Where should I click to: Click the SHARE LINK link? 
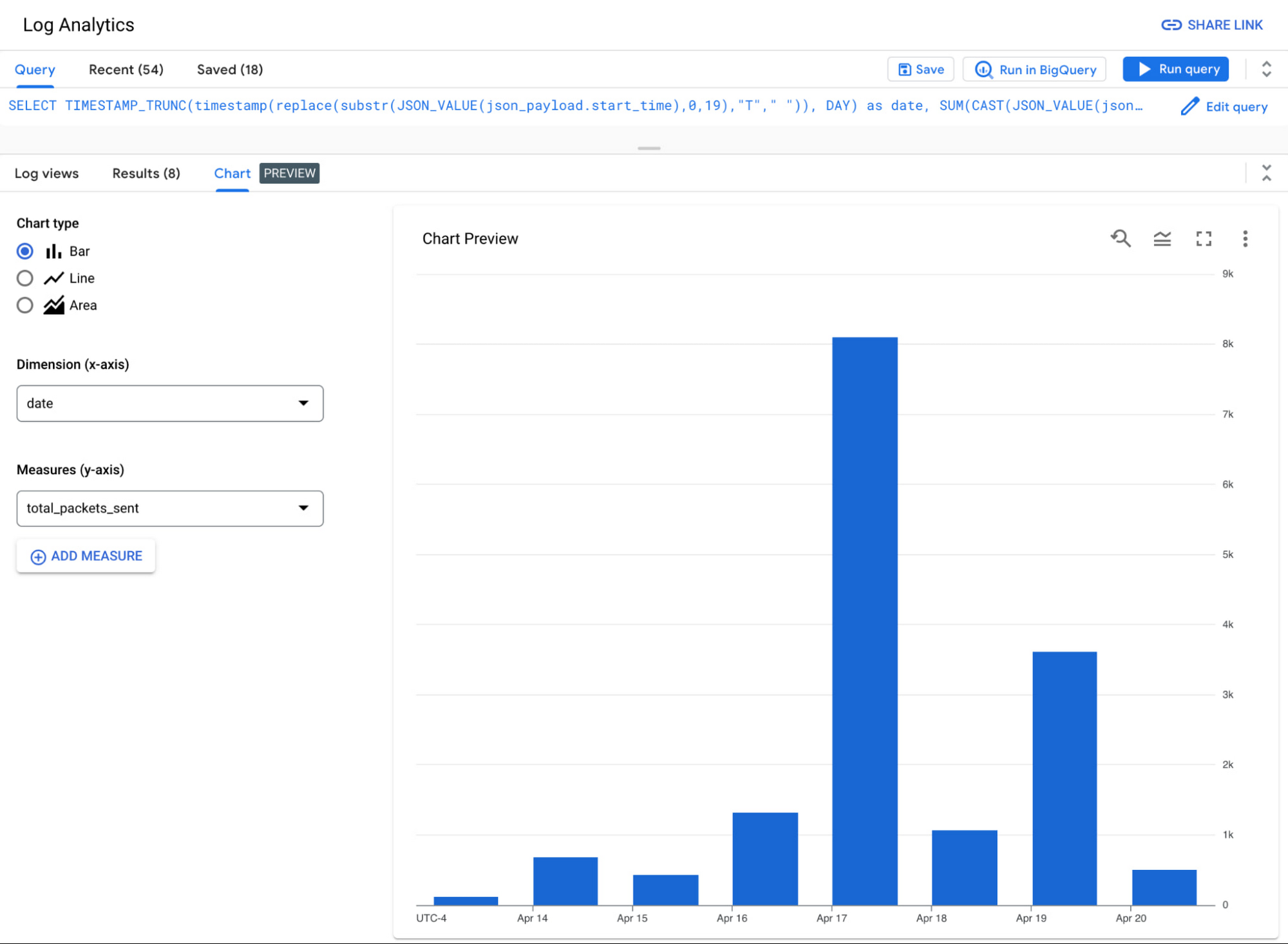pyautogui.click(x=1212, y=25)
